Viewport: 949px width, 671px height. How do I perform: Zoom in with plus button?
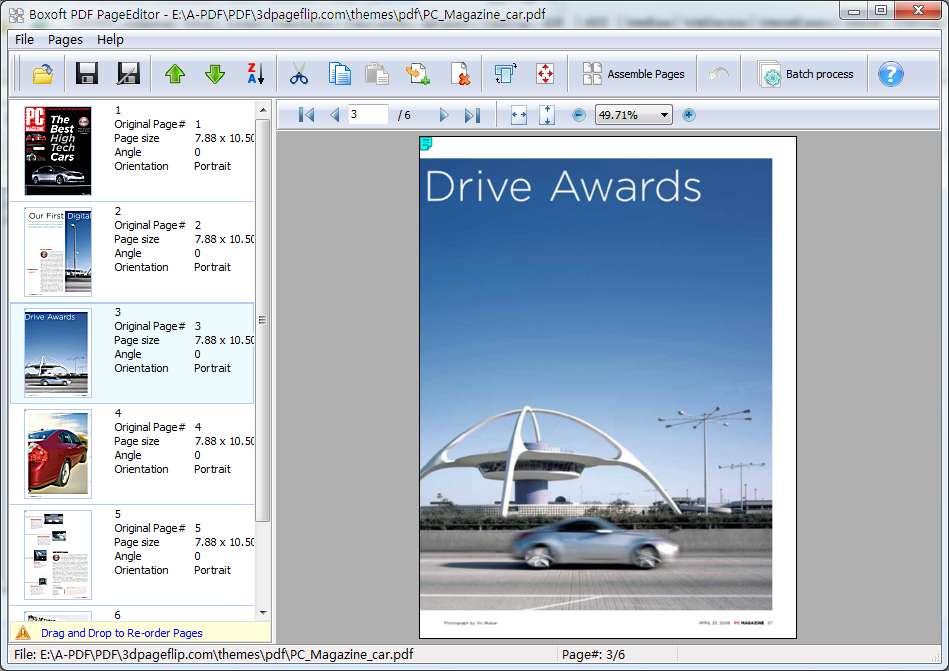pos(689,115)
